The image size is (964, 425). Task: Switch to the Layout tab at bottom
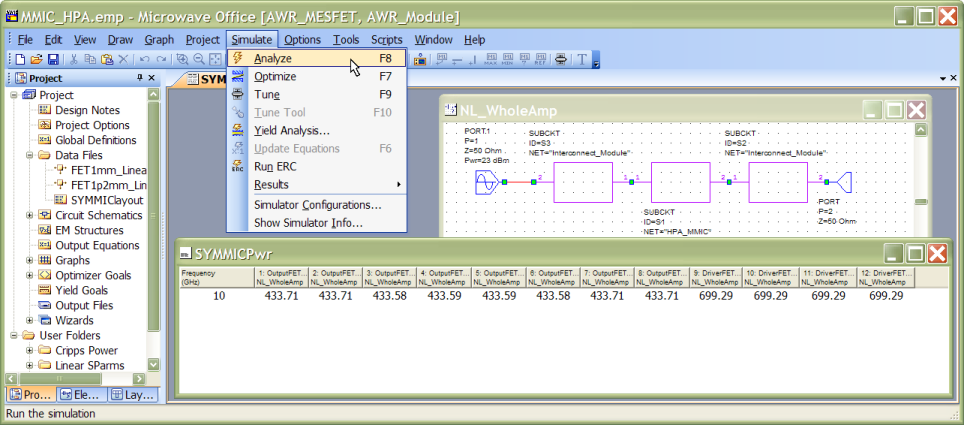[x=132, y=395]
